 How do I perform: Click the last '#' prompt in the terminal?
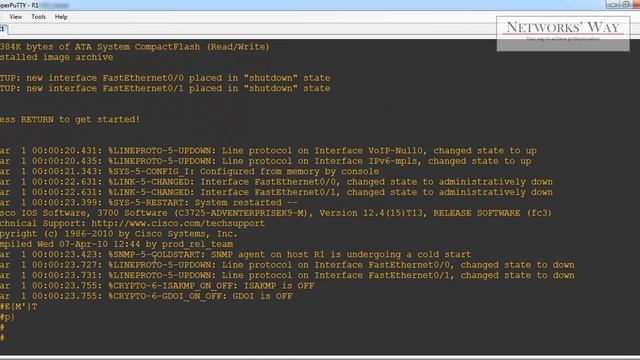pos(2,338)
